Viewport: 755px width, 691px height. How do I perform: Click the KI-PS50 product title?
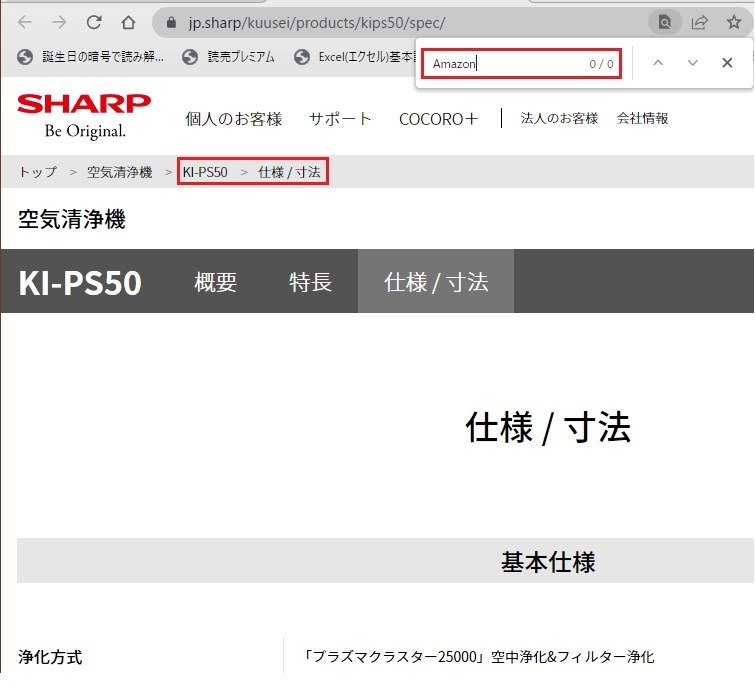[80, 282]
